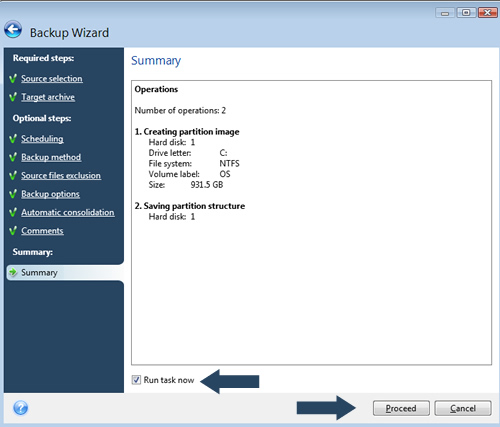The image size is (500, 427).
Task: Click the Proceed button
Action: pyautogui.click(x=401, y=408)
